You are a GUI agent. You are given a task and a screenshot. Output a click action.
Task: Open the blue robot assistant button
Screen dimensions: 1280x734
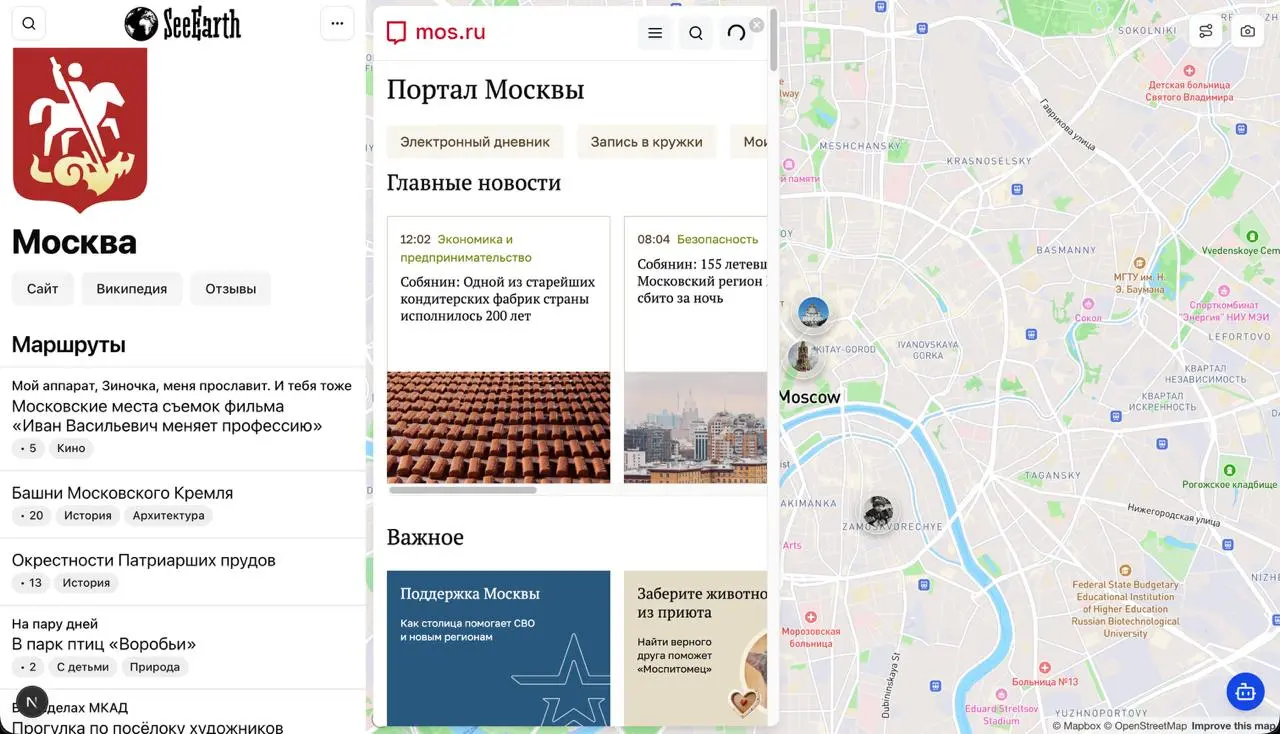(x=1246, y=691)
